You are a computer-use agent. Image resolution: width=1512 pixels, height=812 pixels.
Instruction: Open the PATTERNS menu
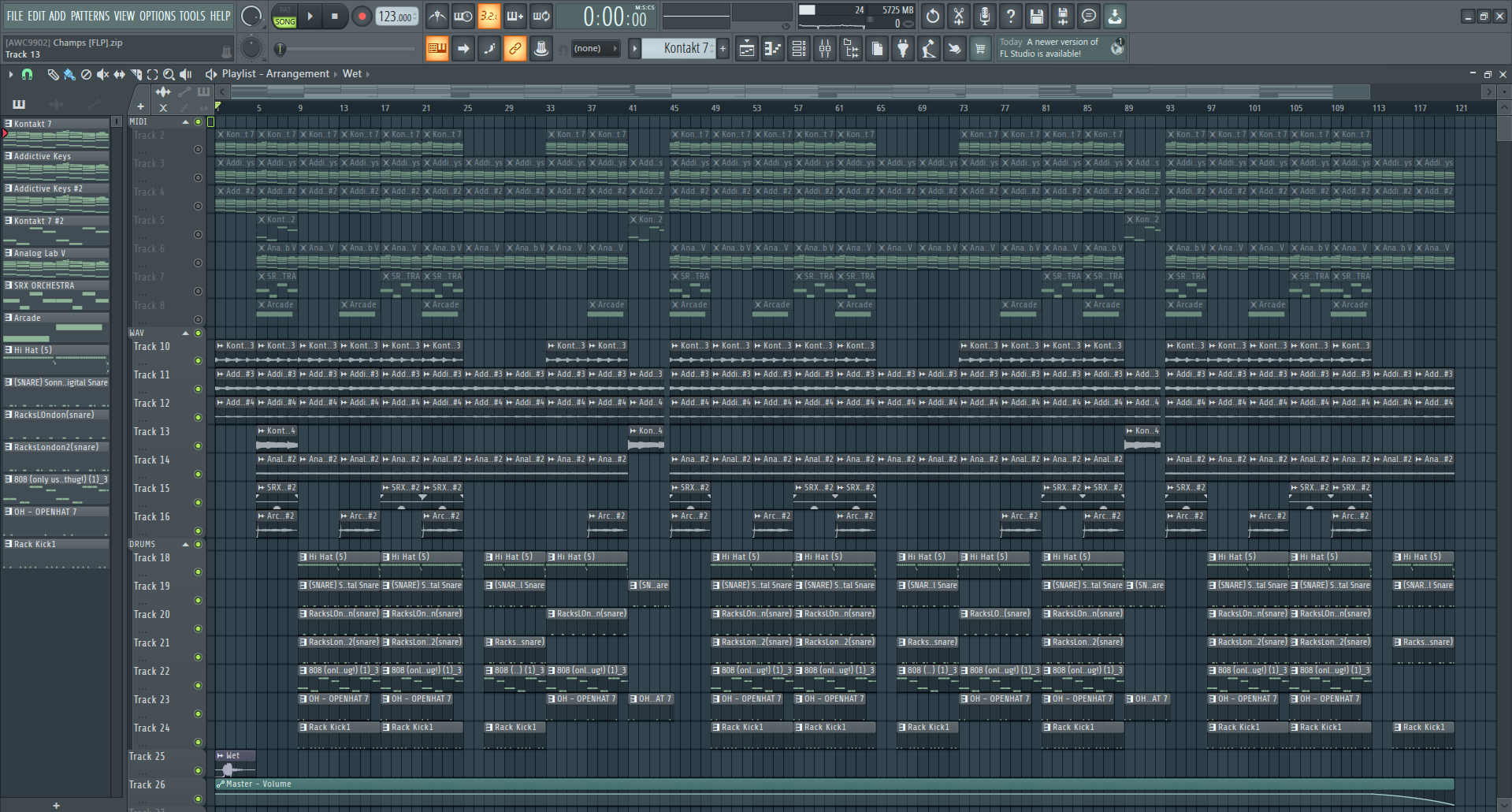tap(90, 16)
